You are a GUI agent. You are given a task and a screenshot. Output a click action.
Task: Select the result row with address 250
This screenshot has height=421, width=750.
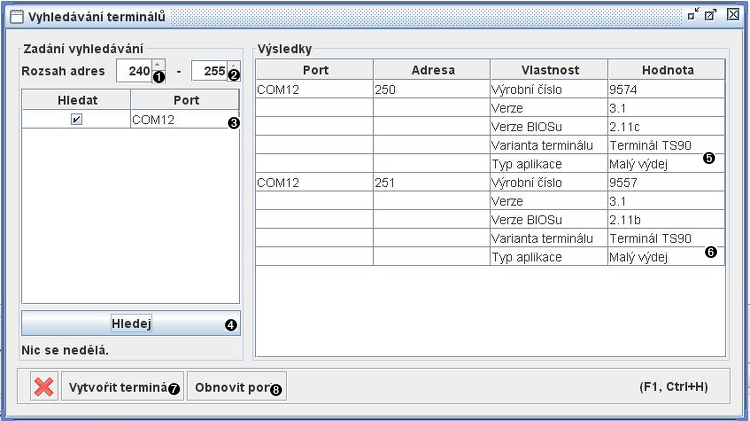[431, 89]
